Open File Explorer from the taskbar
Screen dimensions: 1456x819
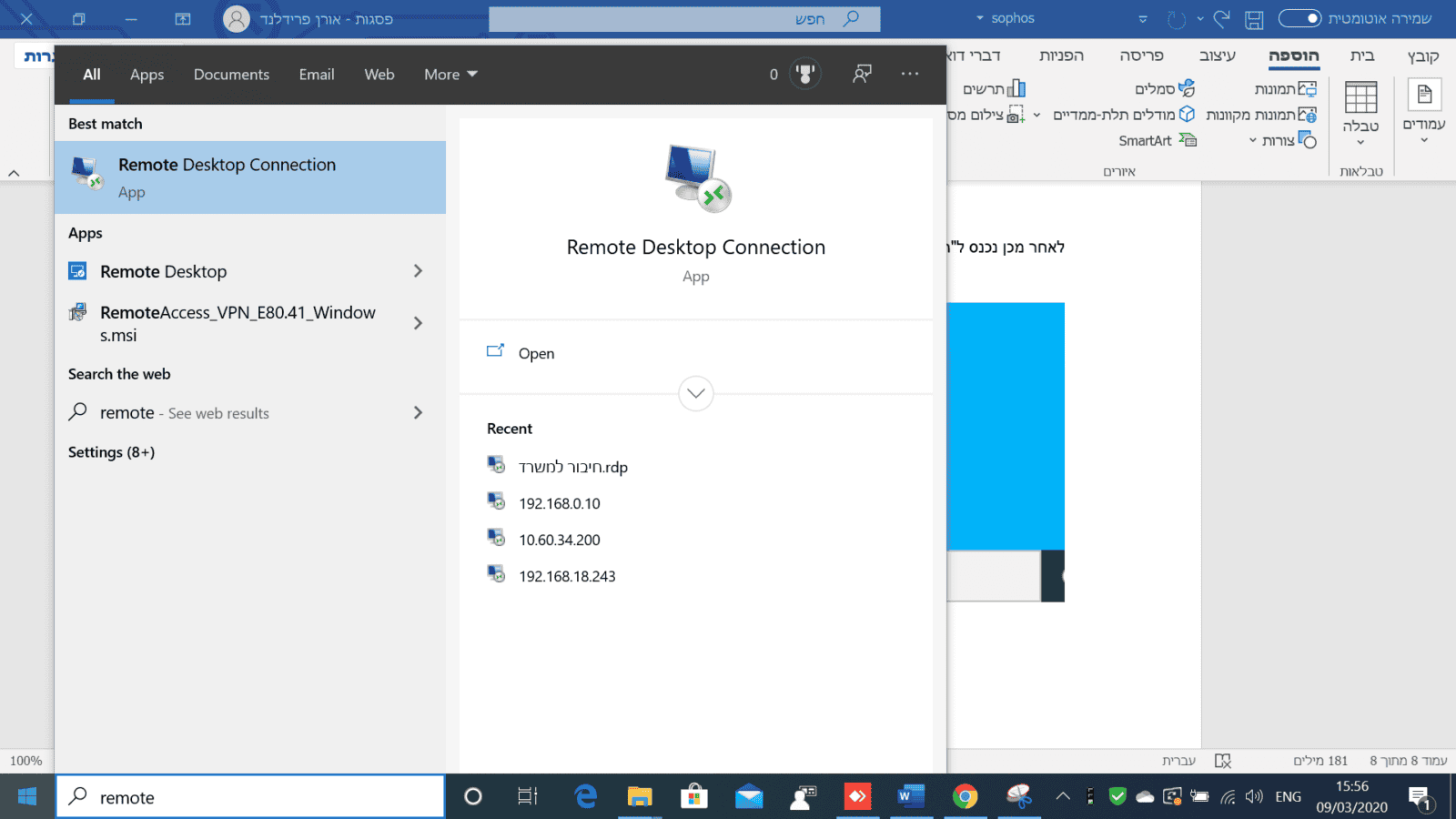640,797
